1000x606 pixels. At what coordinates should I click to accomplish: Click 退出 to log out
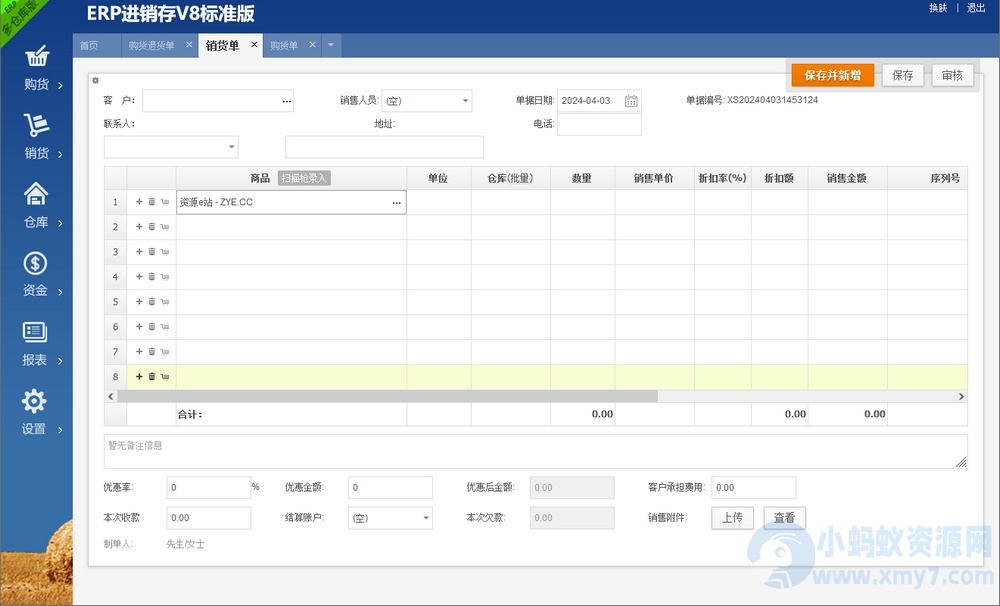point(976,8)
